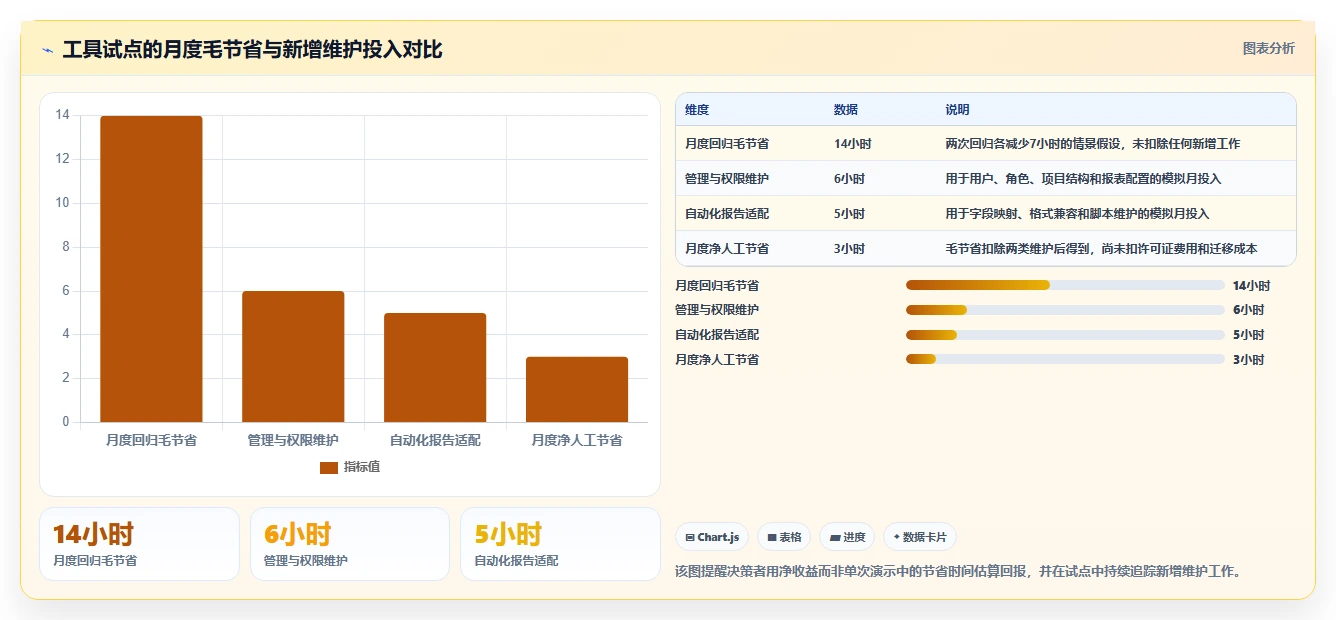Image resolution: width=1336 pixels, height=620 pixels.
Task: Click the header icon beside the chart title
Action: [47, 50]
